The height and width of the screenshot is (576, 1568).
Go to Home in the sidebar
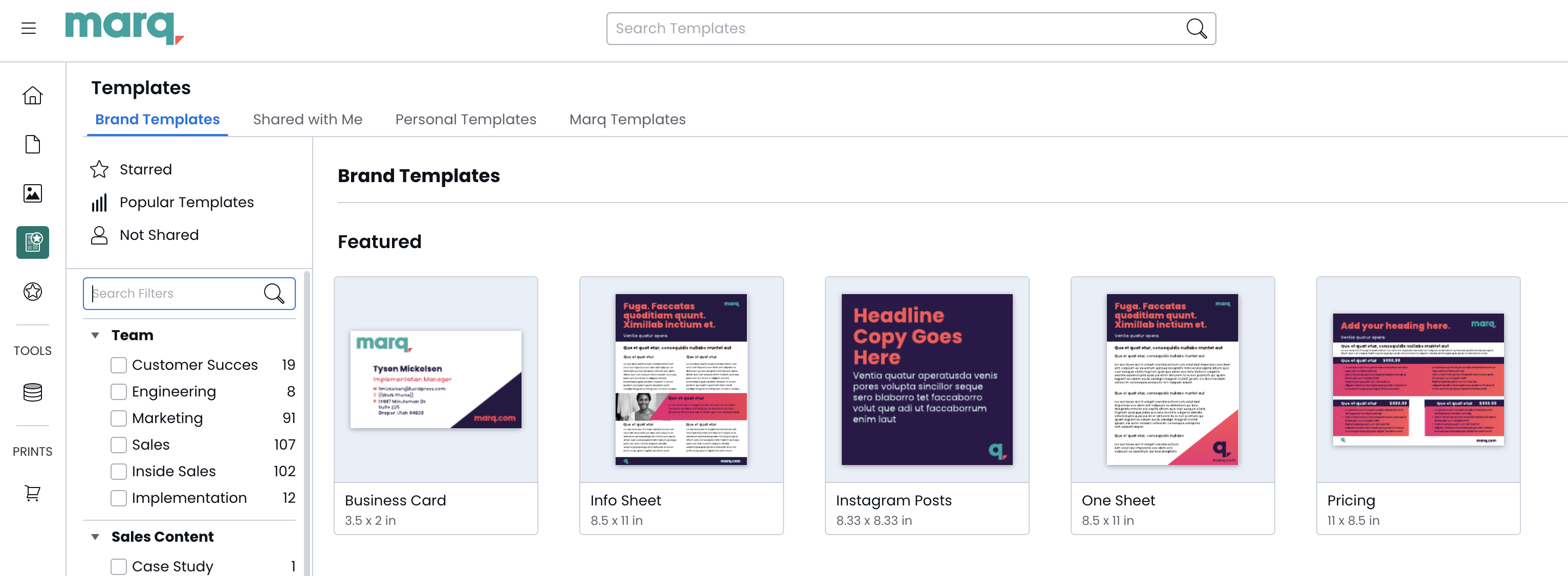33,96
